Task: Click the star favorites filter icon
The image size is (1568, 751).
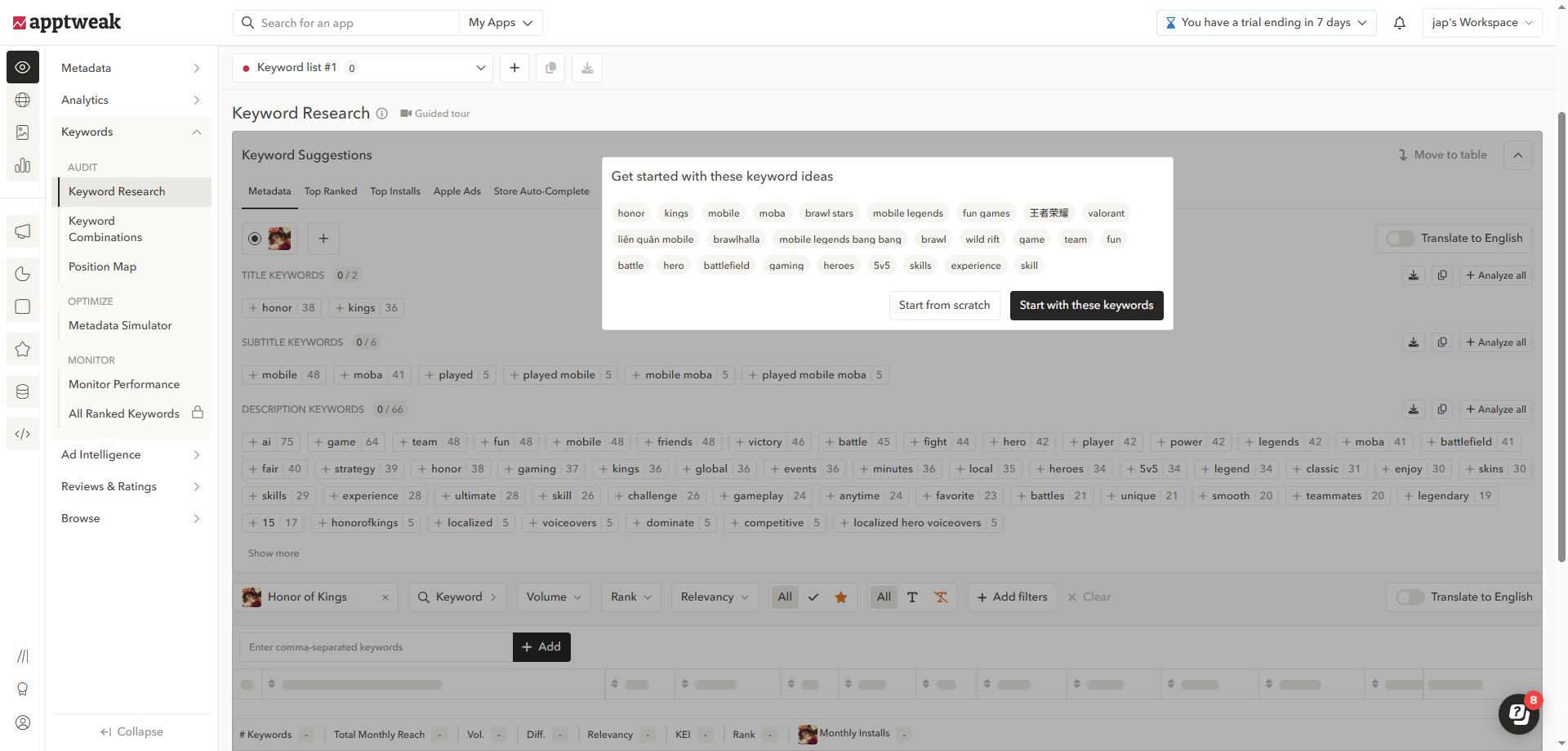Action: click(840, 597)
